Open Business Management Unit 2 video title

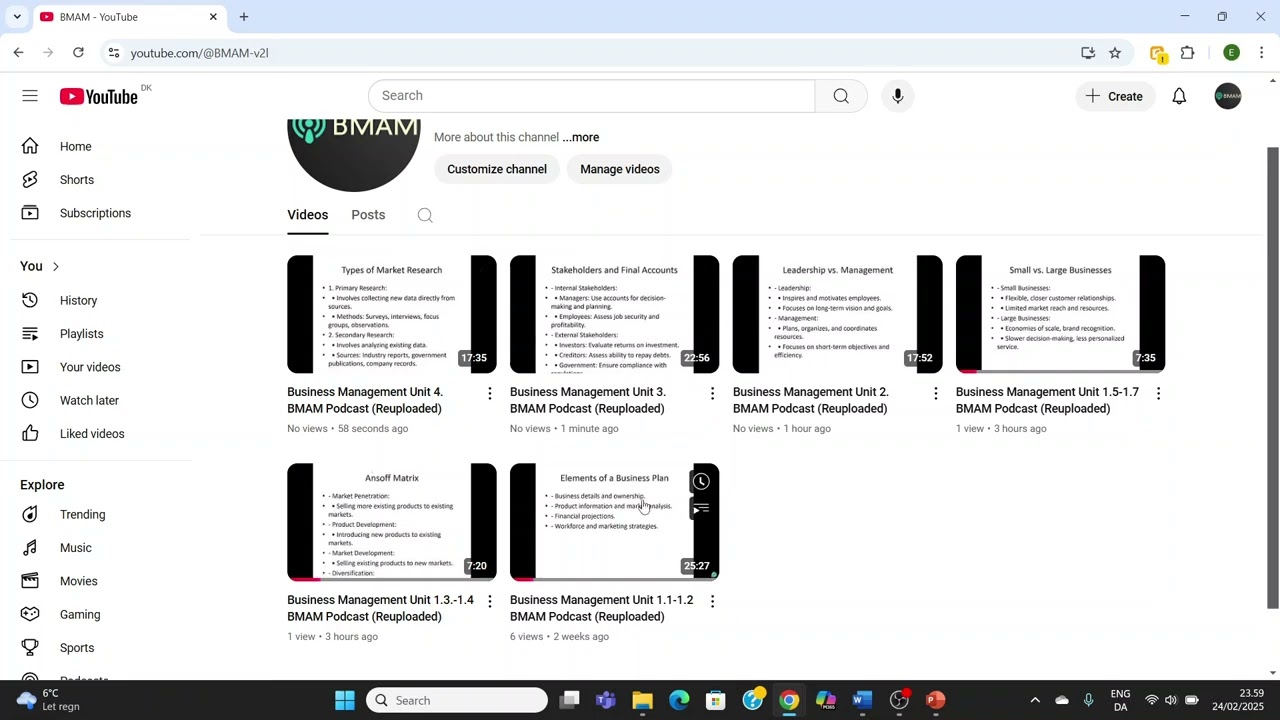click(x=811, y=400)
